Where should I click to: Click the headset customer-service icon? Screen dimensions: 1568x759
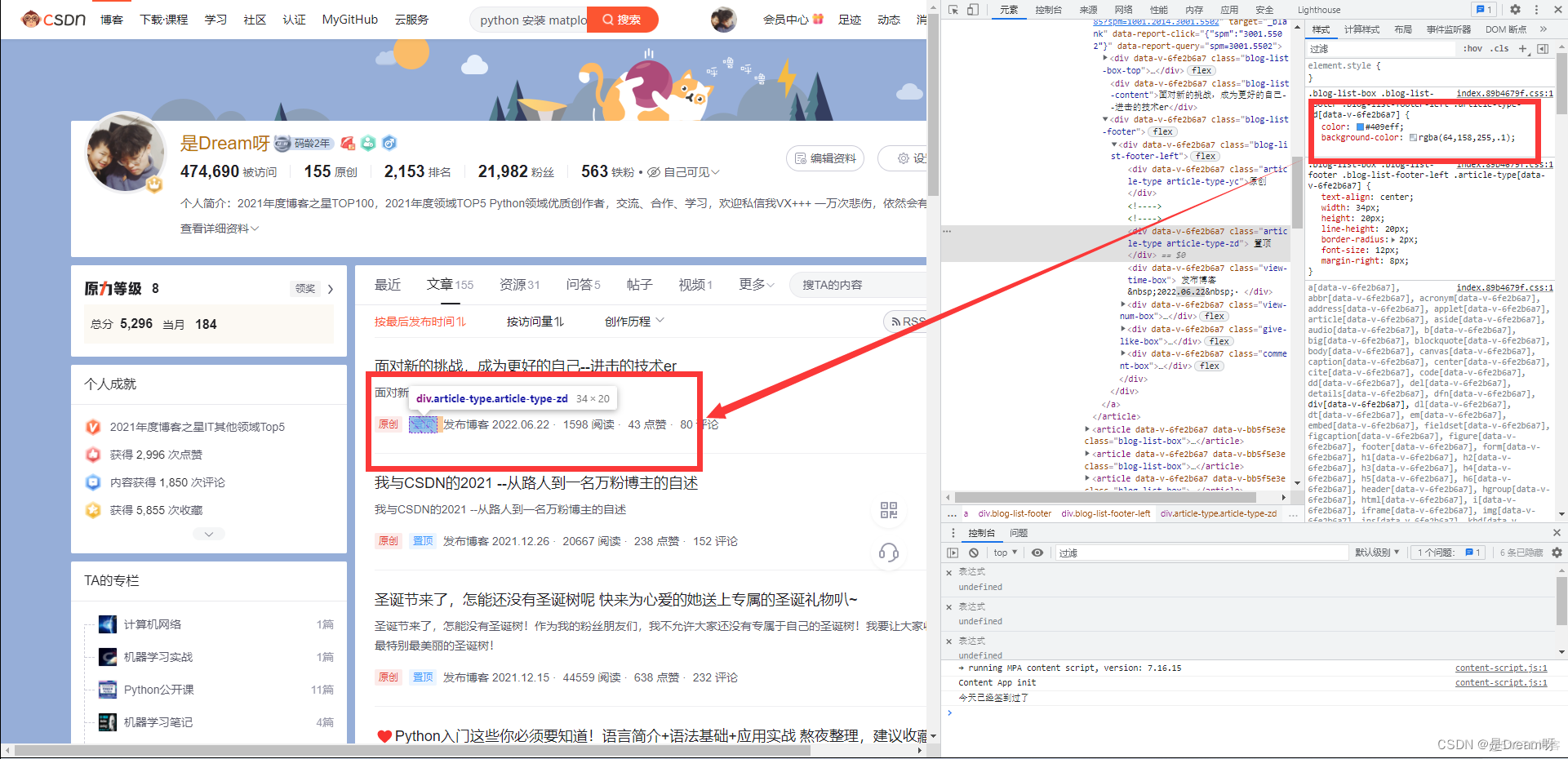(x=889, y=553)
